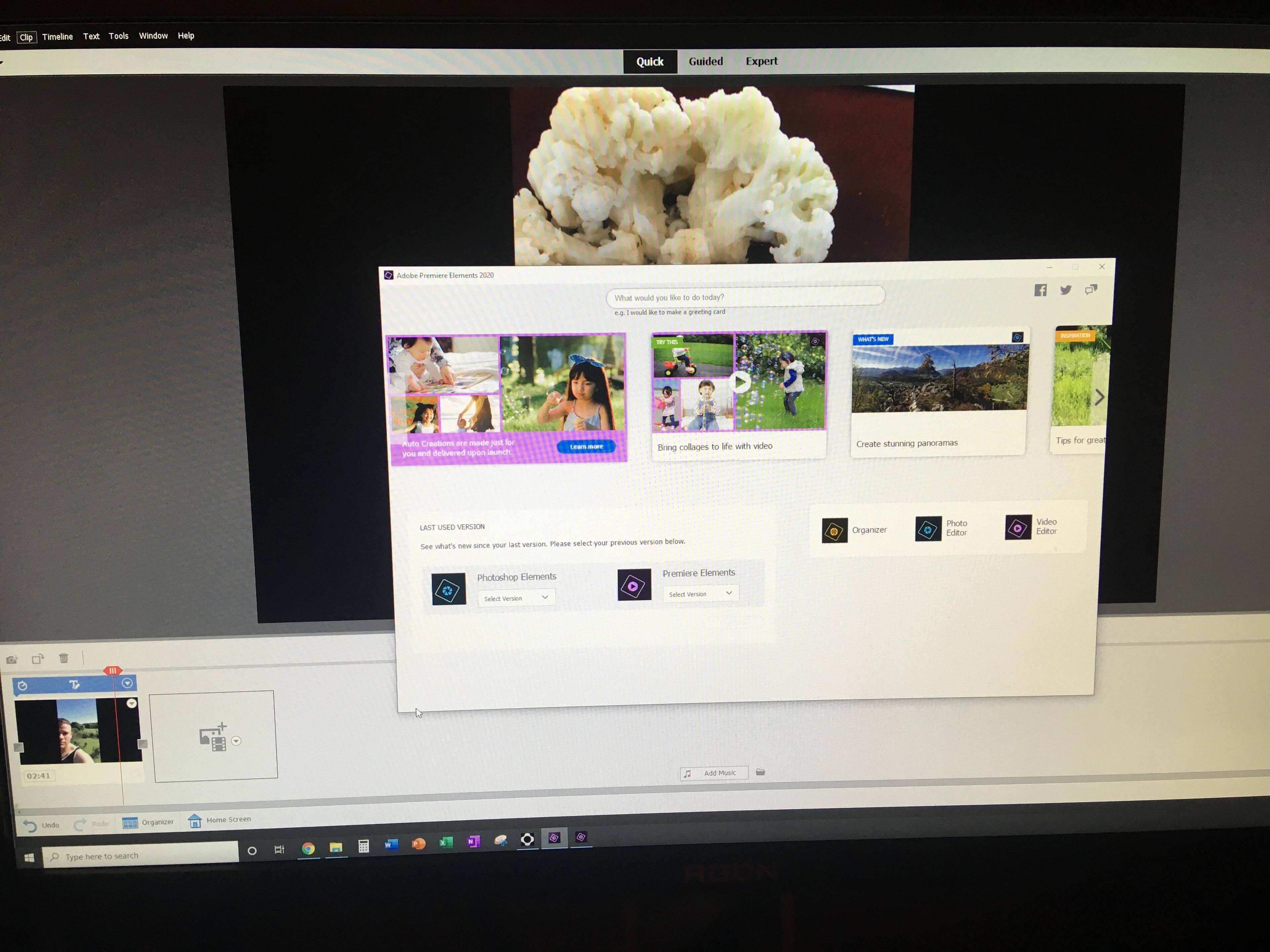Delete clip with trash icon
The height and width of the screenshot is (952, 1270).
[64, 658]
